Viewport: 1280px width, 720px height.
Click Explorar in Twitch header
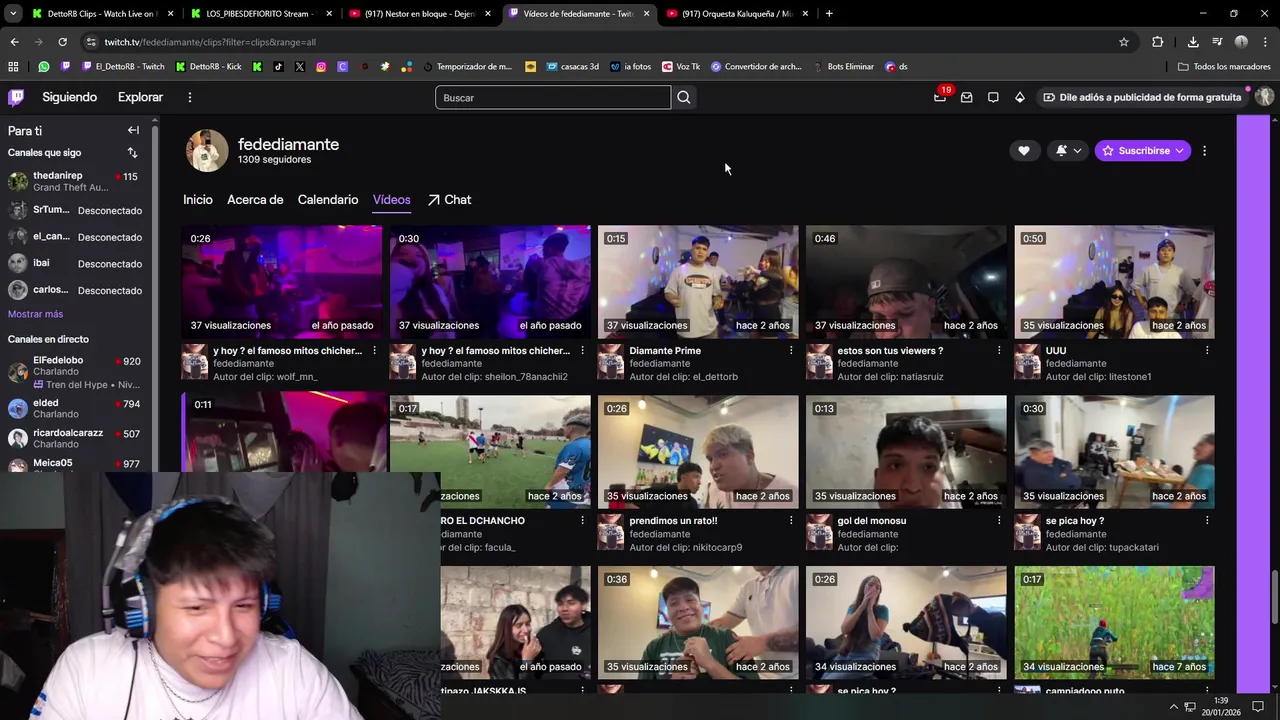tap(140, 97)
